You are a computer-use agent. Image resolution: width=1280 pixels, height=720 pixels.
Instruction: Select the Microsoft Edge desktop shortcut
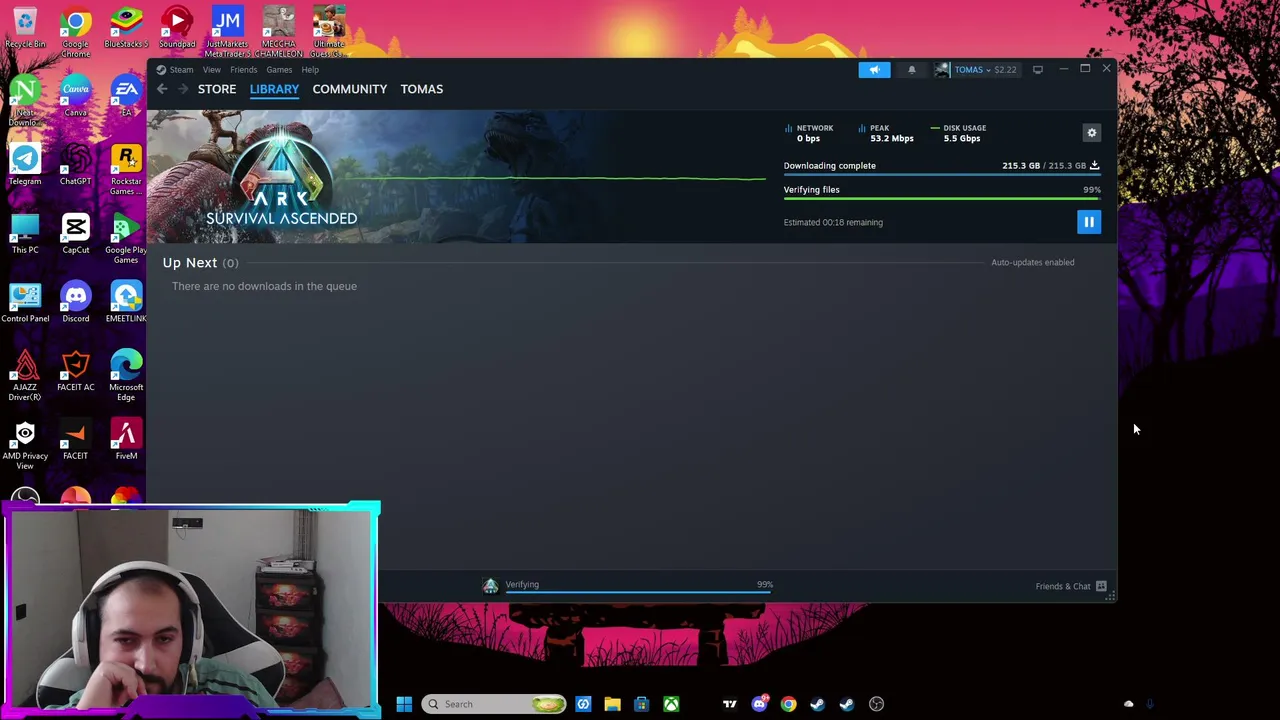click(126, 376)
